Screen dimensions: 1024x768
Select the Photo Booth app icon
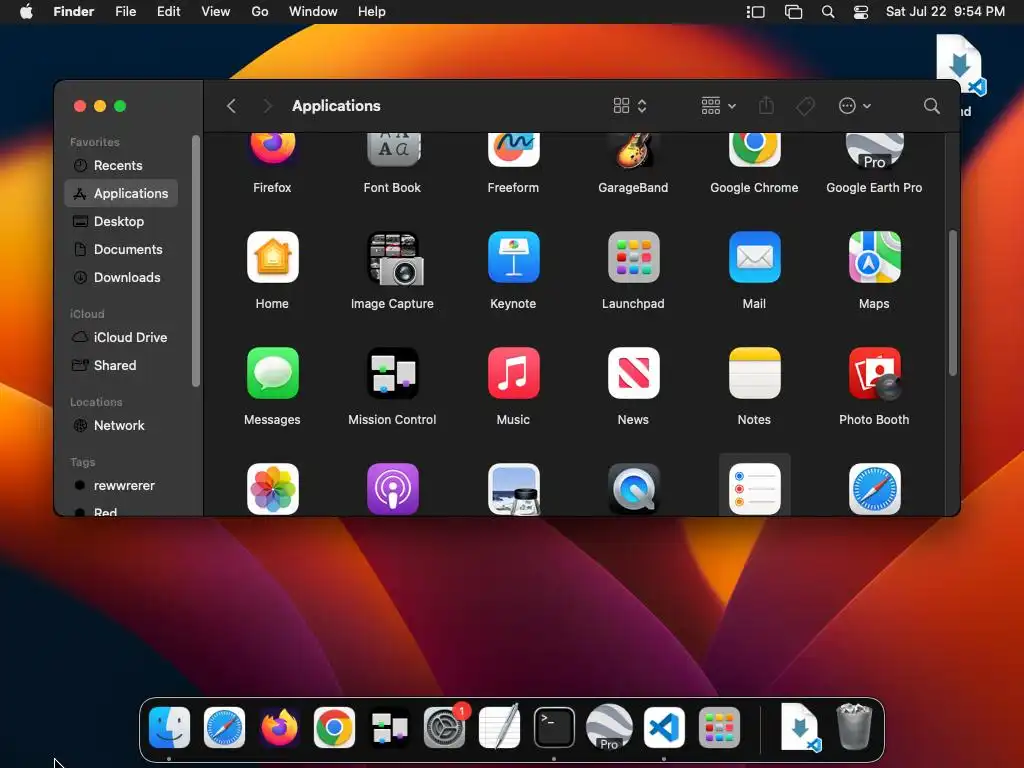pos(874,373)
